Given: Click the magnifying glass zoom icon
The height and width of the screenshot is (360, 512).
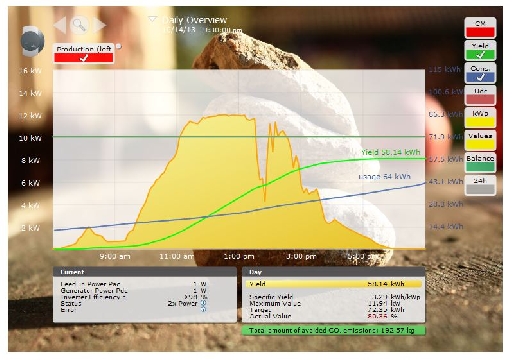Looking at the screenshot, I should click(x=79, y=25).
